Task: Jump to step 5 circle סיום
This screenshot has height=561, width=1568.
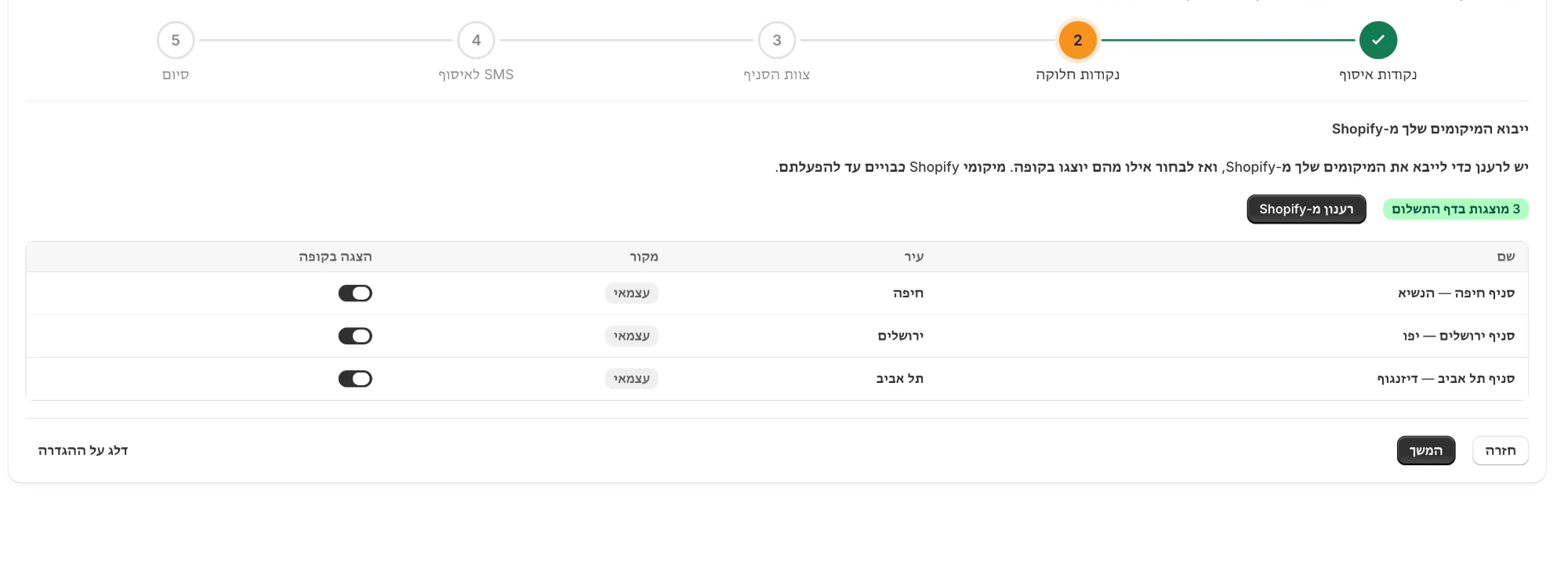Action: coord(176,40)
